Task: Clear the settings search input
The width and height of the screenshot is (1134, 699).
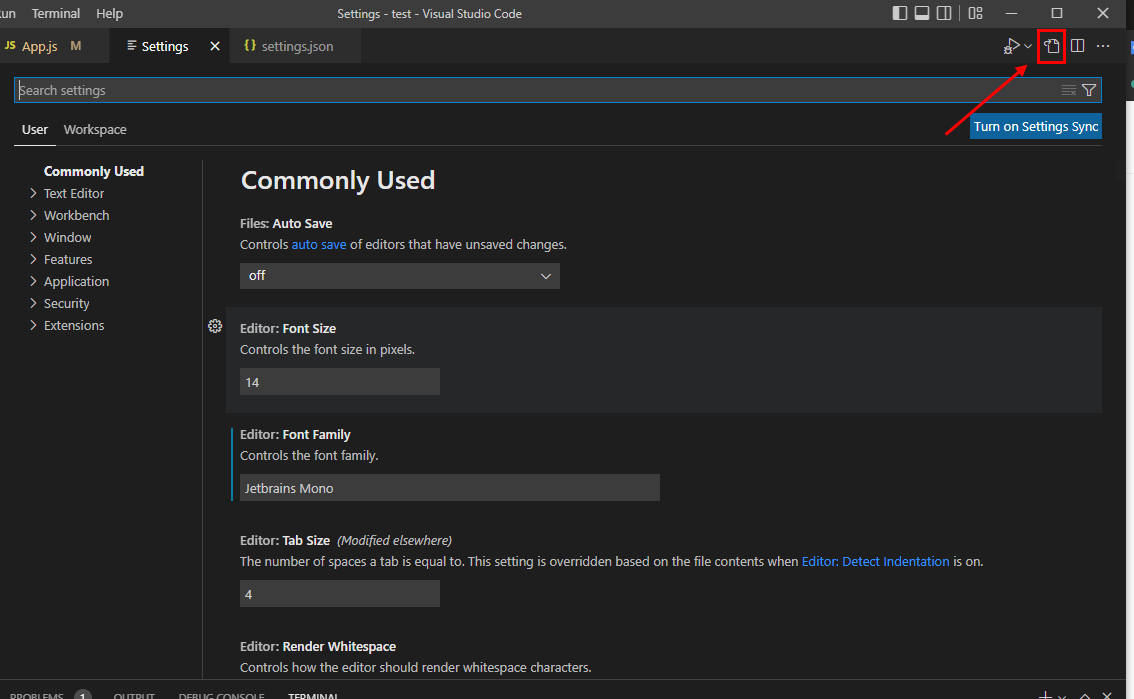Action: [x=1068, y=90]
